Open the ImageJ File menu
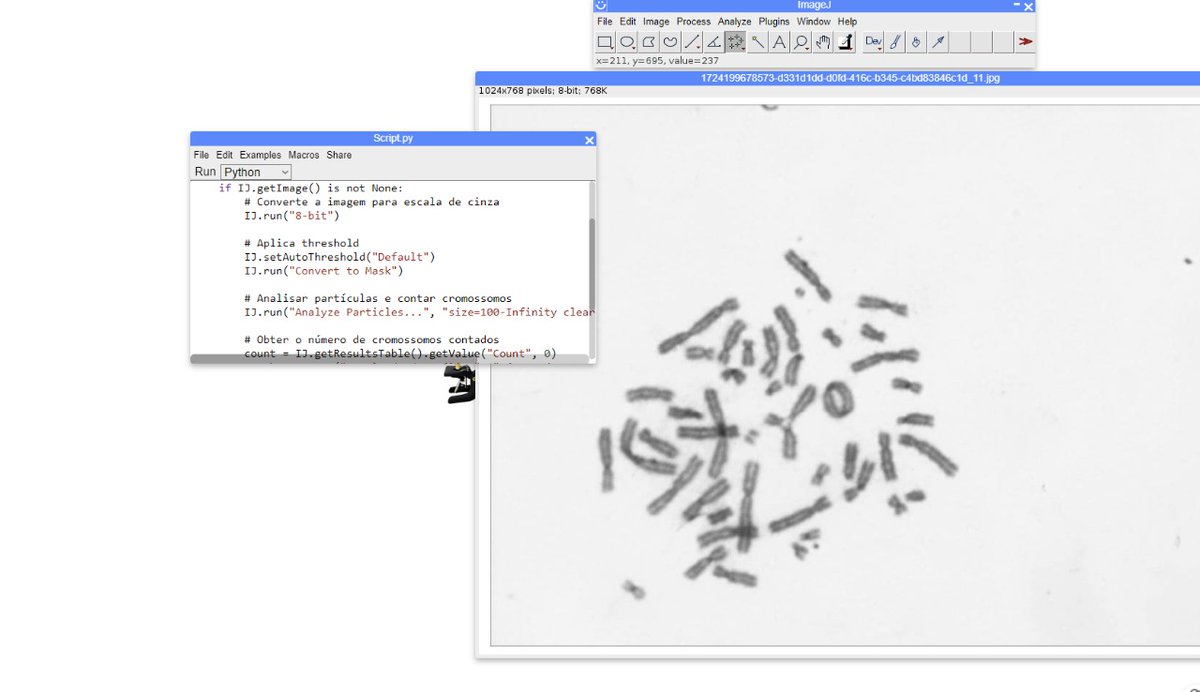The height and width of the screenshot is (692, 1200). coord(605,21)
